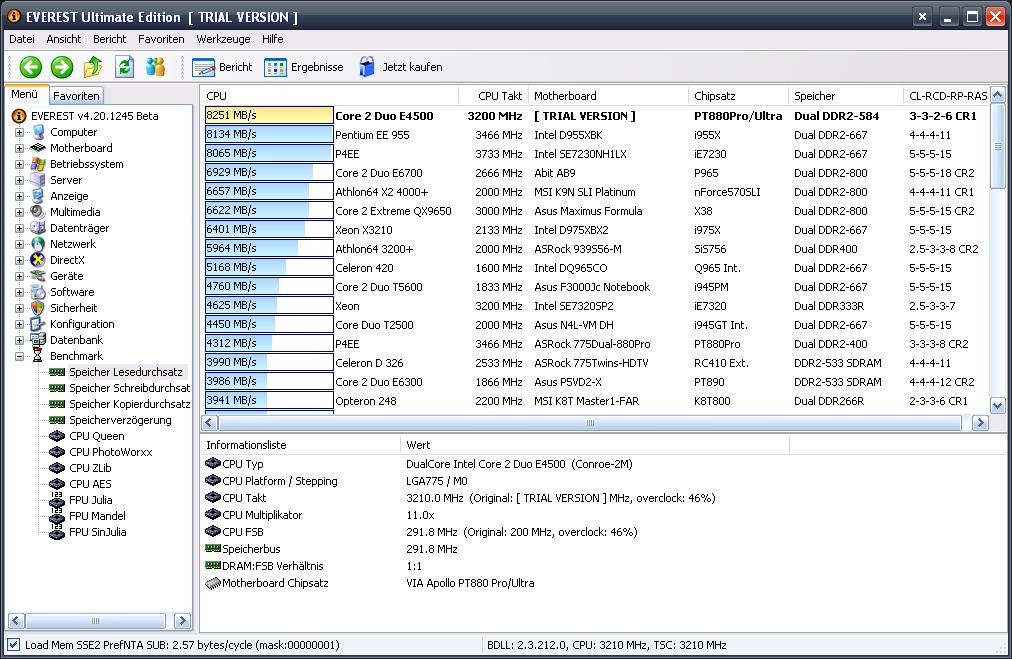The height and width of the screenshot is (659, 1012).
Task: Select the Sicherheit shield icon
Action: pyautogui.click(x=39, y=308)
